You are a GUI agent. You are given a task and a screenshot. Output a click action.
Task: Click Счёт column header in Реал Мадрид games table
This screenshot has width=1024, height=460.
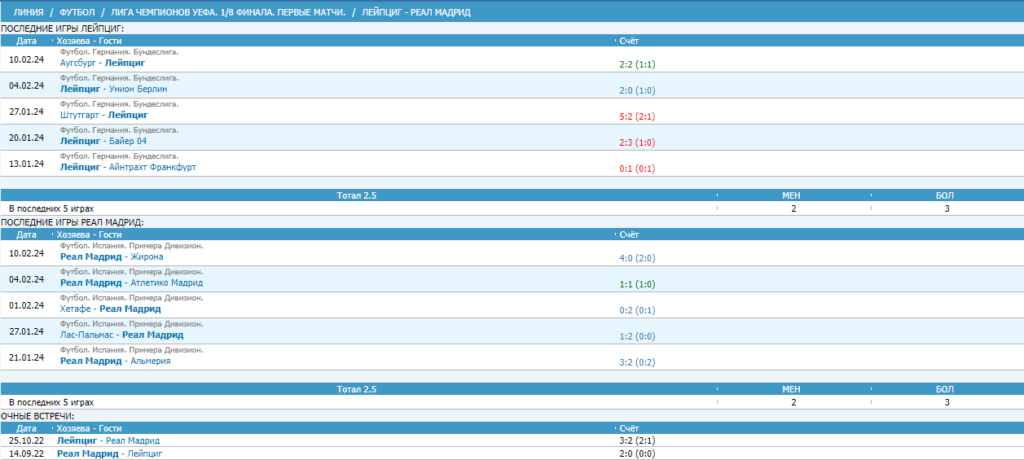[629, 234]
